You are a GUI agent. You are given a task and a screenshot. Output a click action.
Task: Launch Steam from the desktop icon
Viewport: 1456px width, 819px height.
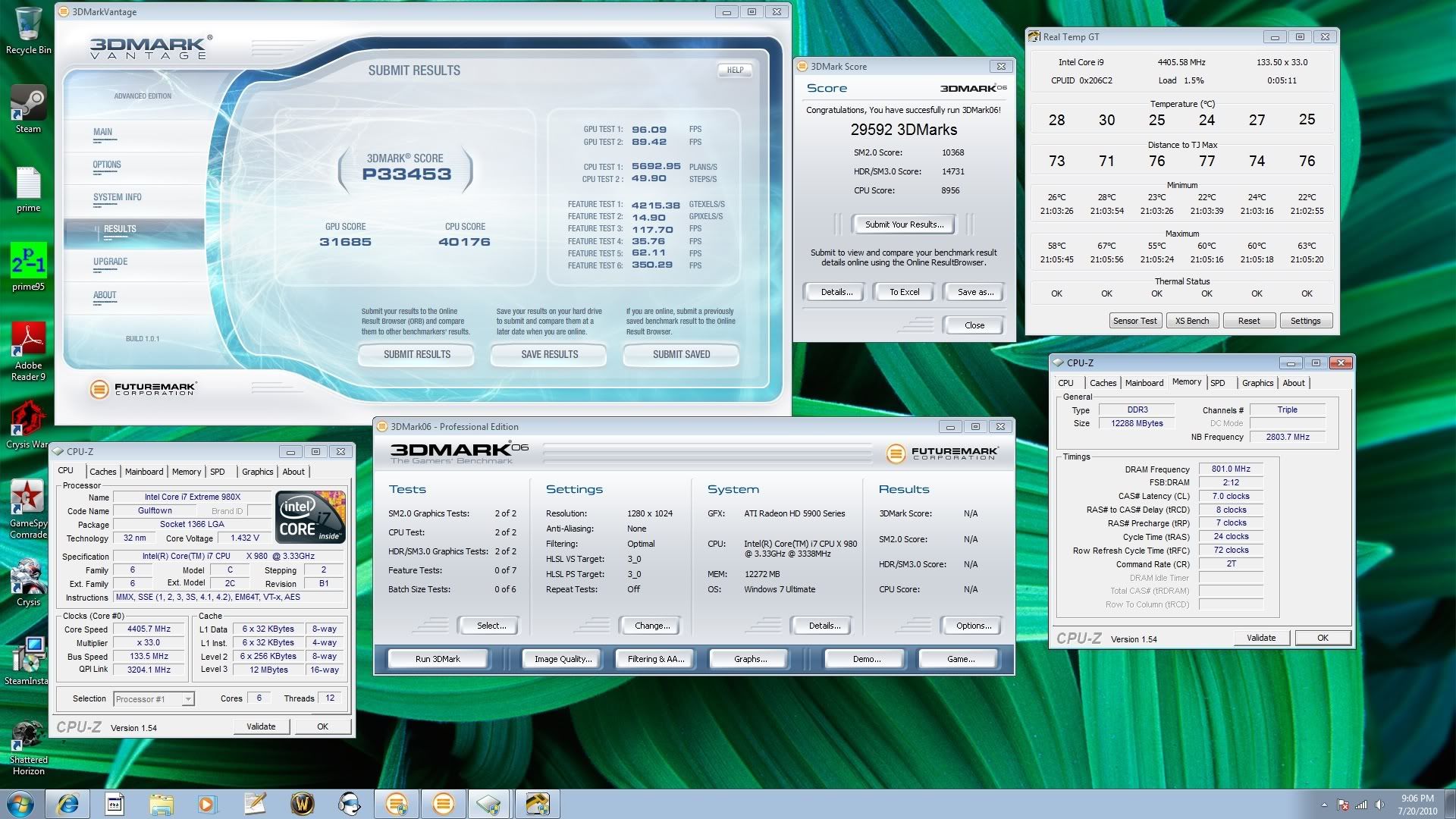[x=28, y=108]
